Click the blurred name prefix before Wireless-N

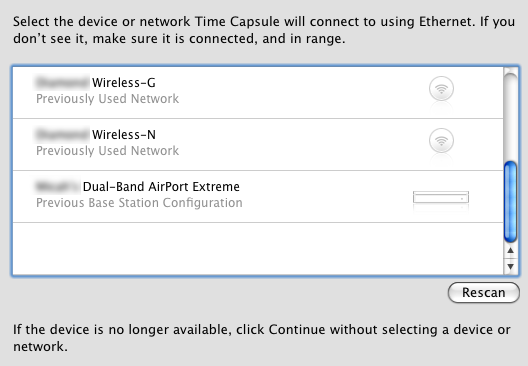(62, 135)
